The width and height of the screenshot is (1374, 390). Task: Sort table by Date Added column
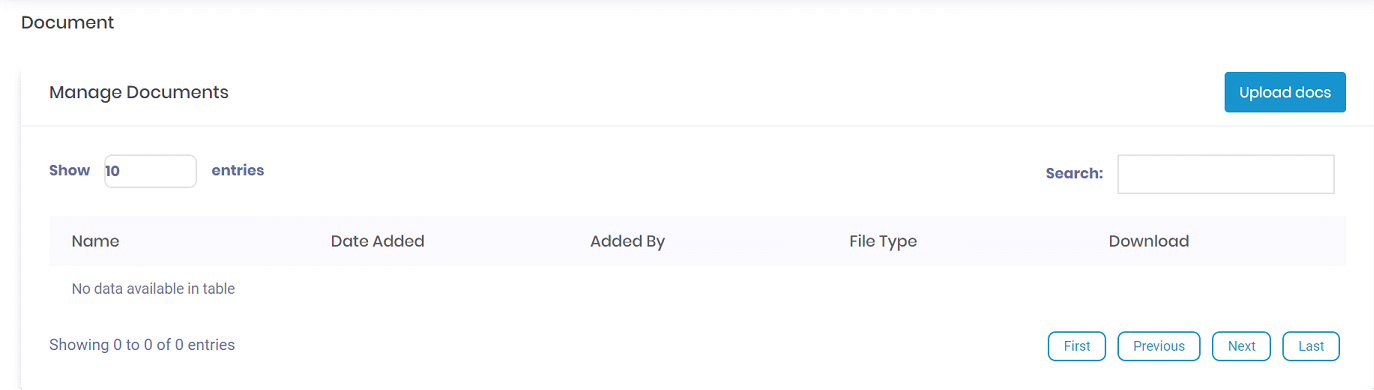[x=377, y=241]
